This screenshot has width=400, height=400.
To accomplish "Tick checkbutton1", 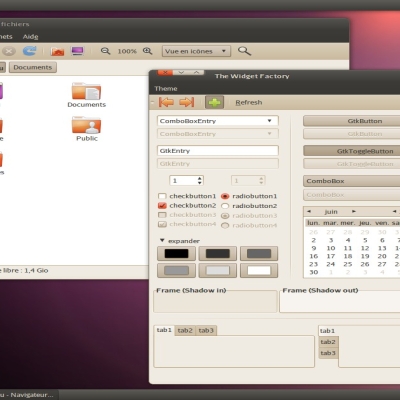I will [x=162, y=196].
